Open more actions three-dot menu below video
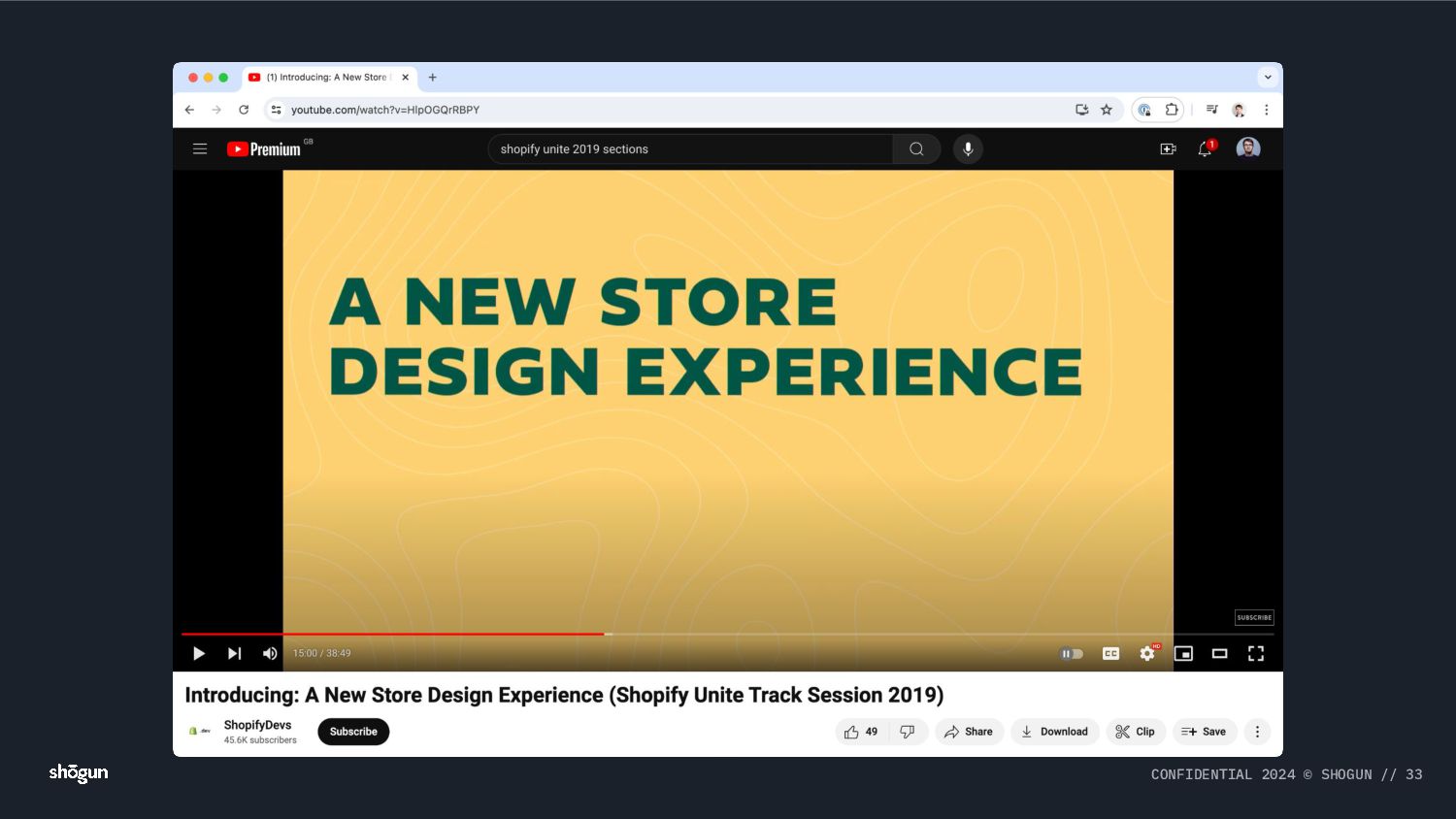1456x819 pixels. tap(1257, 732)
